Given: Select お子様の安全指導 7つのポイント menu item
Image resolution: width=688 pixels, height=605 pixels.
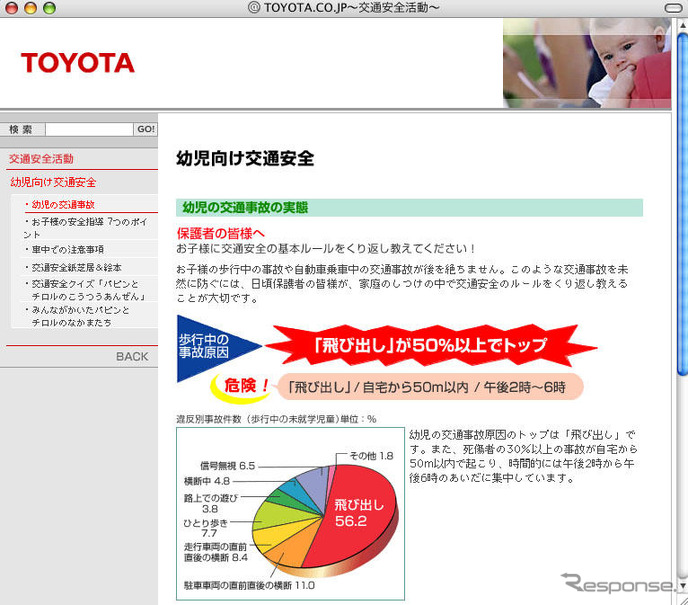Looking at the screenshot, I should click(x=86, y=228).
